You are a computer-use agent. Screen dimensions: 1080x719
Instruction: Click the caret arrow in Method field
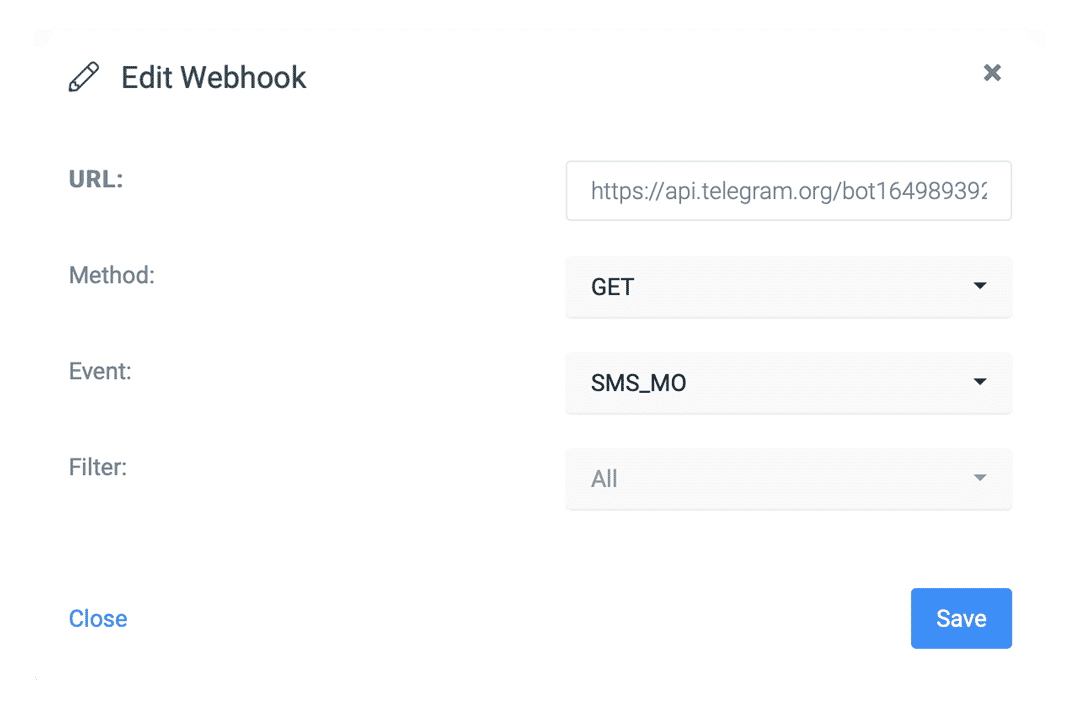[x=980, y=286]
